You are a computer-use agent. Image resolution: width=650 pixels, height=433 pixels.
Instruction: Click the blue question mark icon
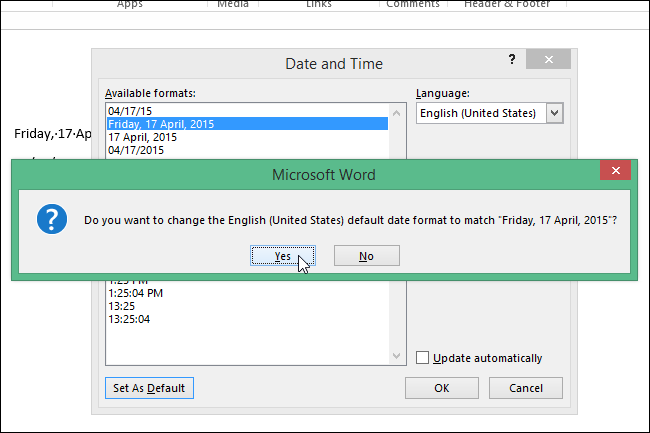[52, 219]
